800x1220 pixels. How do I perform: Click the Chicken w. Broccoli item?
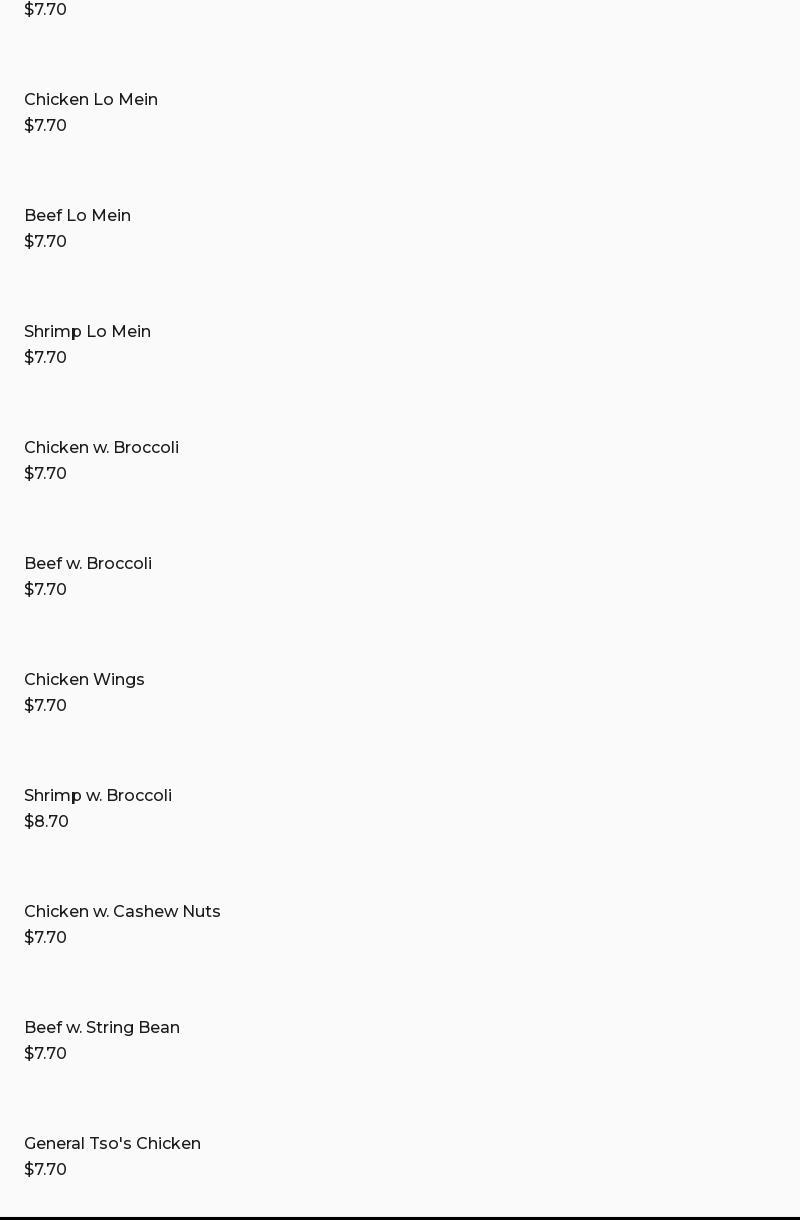click(x=101, y=447)
